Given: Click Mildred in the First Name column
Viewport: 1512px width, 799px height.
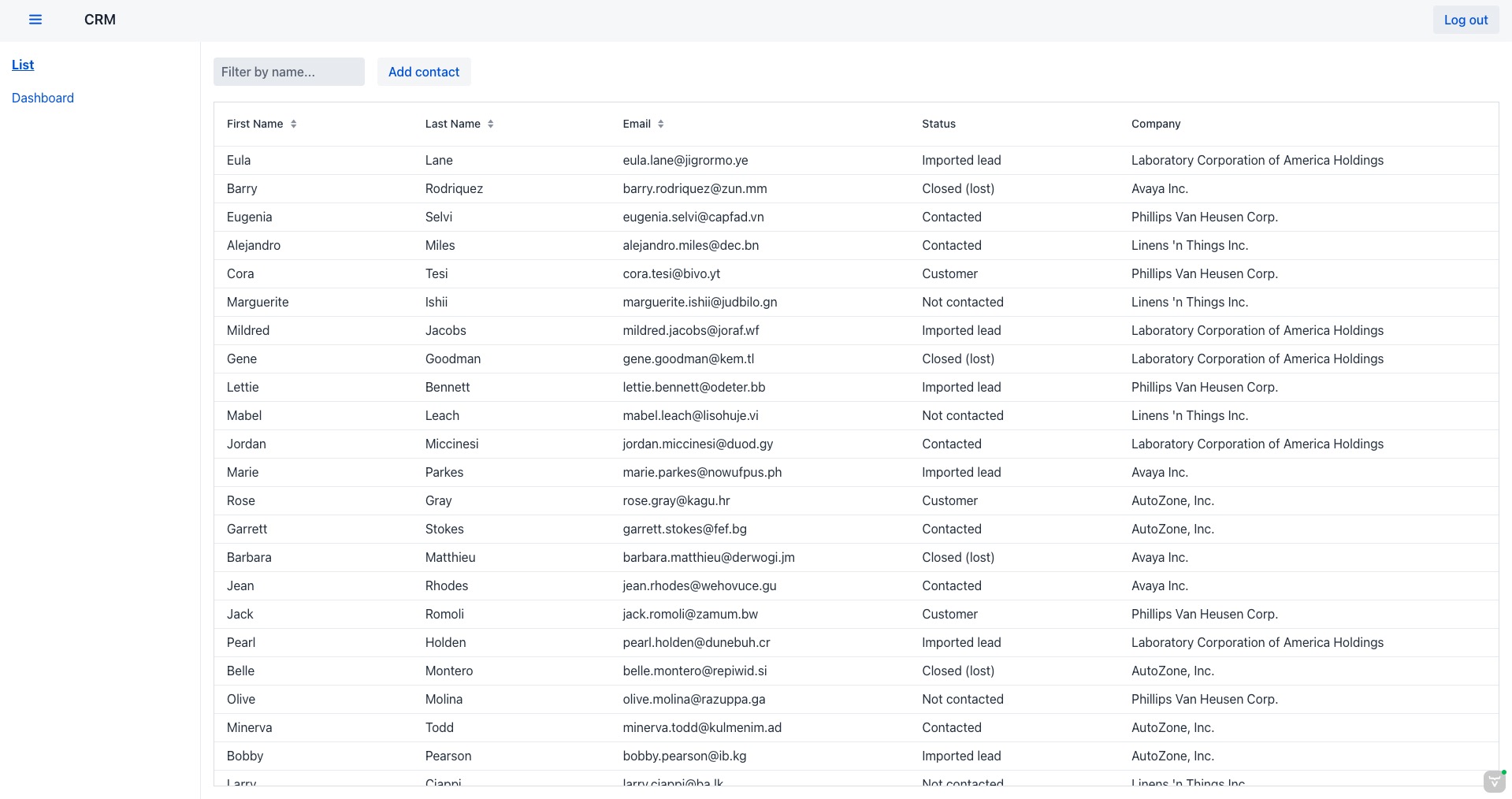Looking at the screenshot, I should point(248,330).
